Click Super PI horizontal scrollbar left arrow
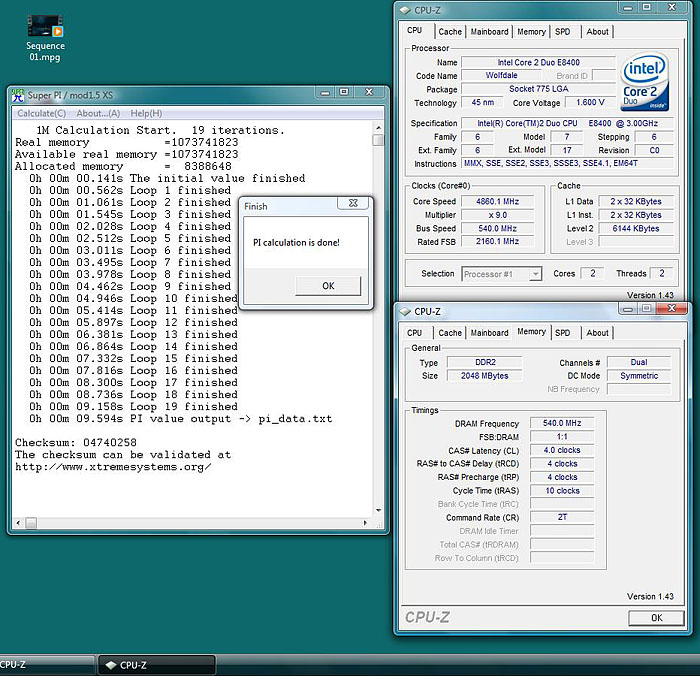 18,522
